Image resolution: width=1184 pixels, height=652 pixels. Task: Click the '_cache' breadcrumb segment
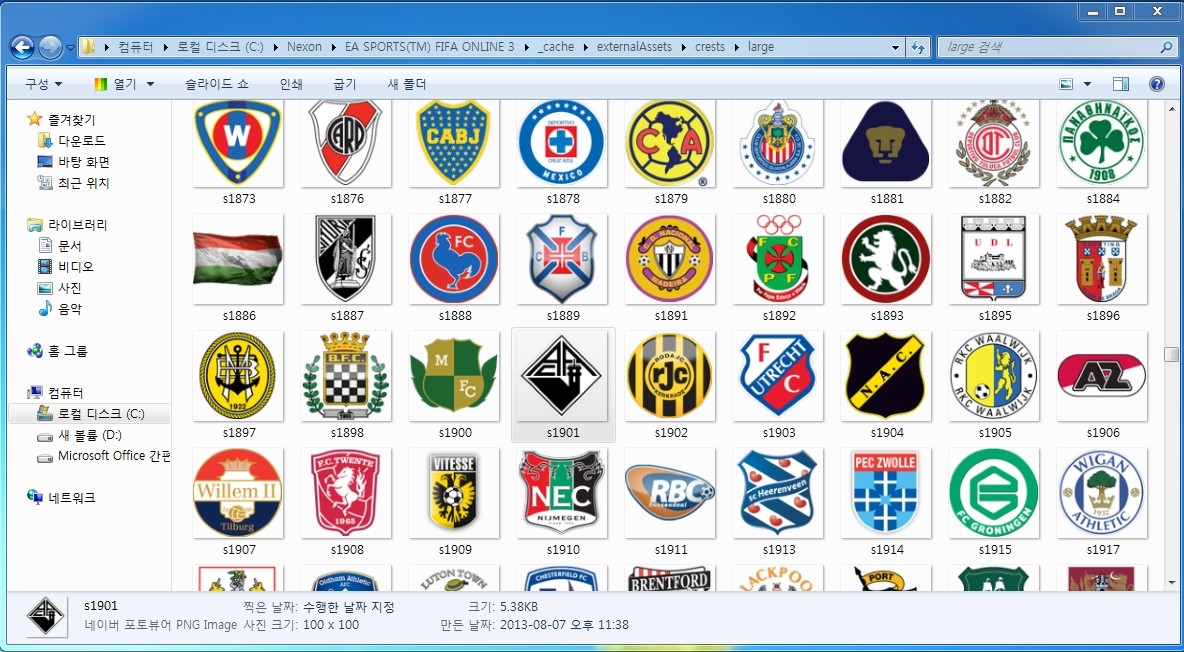point(556,47)
